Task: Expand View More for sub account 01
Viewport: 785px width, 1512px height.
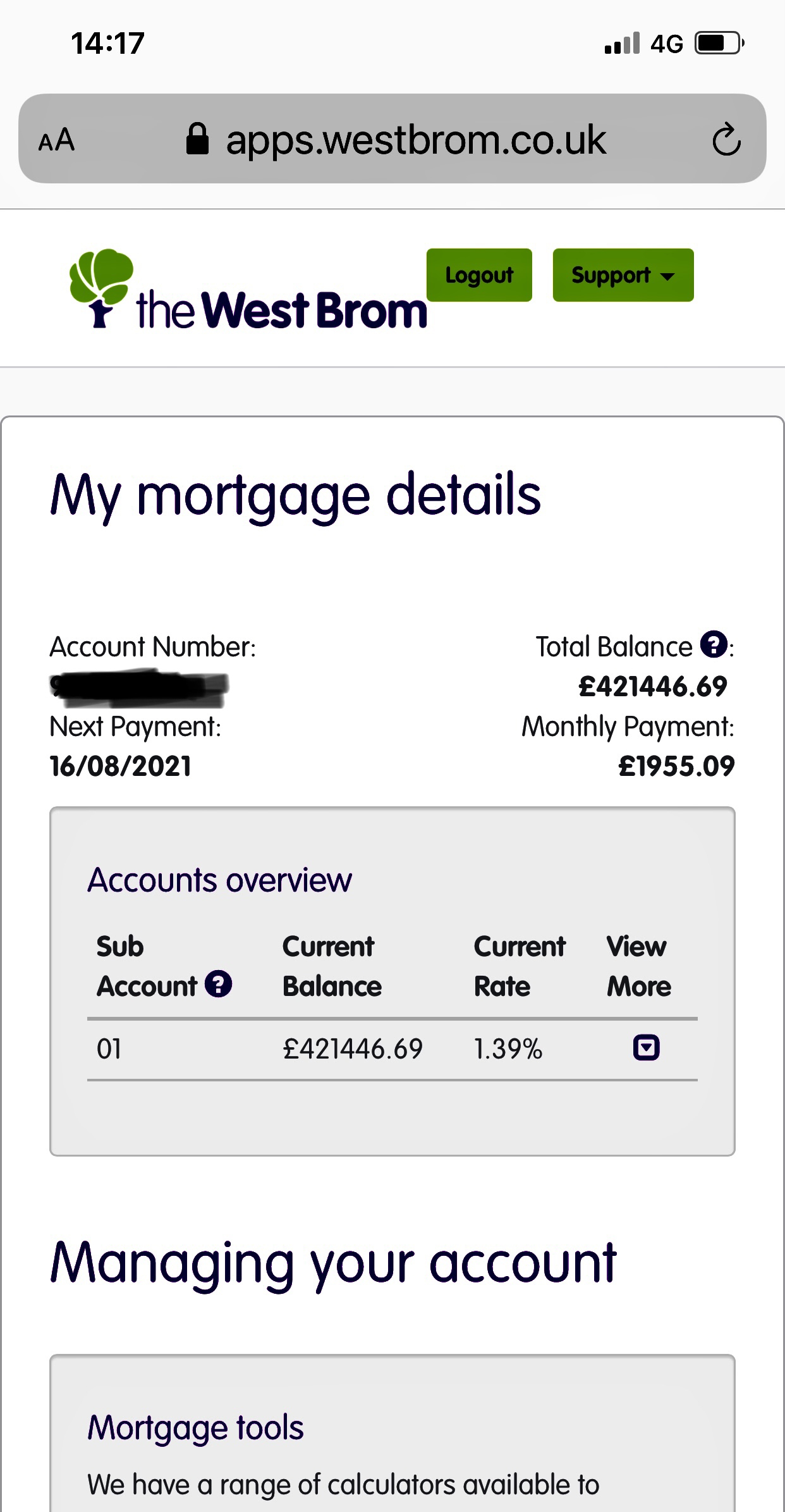Action: pos(646,1048)
